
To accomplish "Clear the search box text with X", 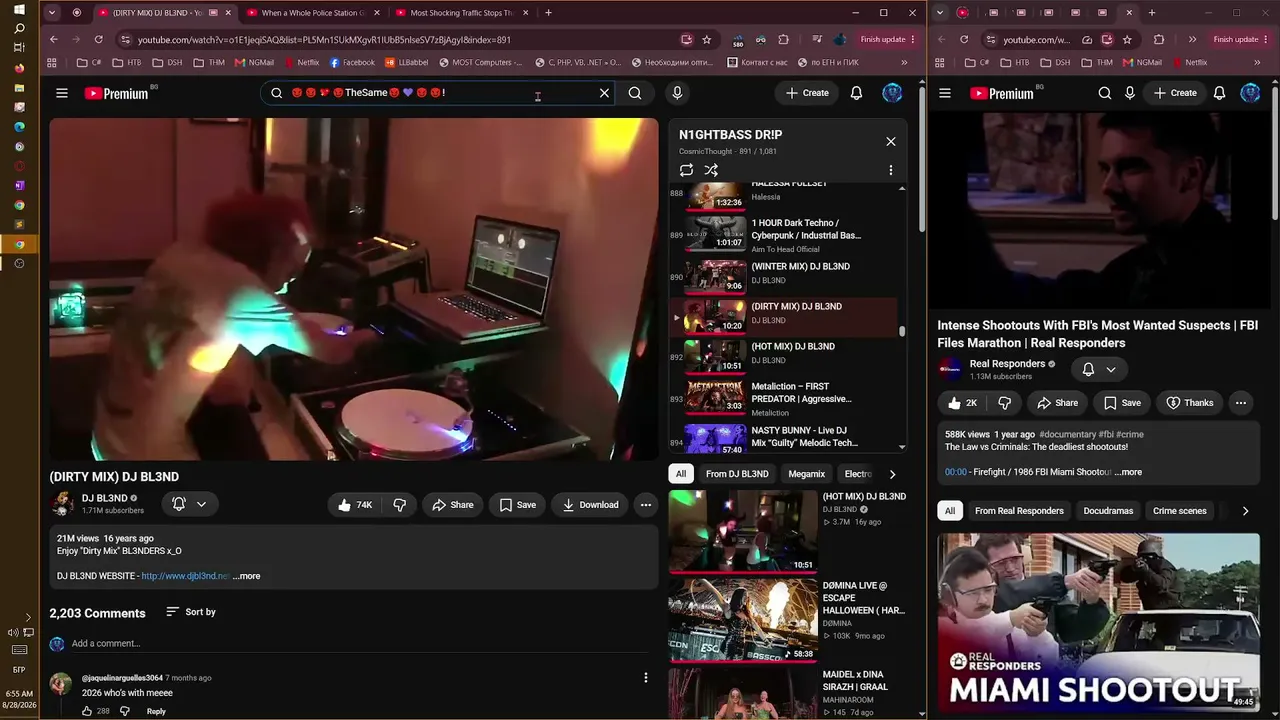I will pos(604,93).
